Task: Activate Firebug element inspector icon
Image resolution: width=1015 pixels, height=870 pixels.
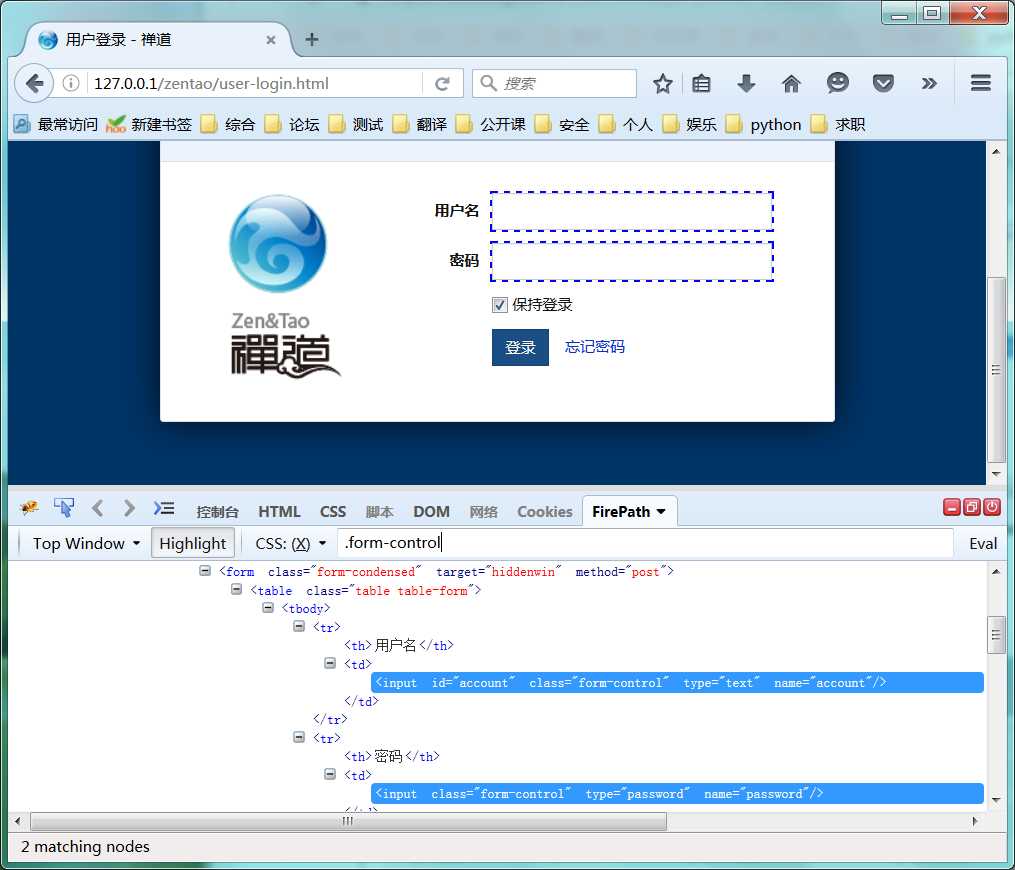Action: [x=63, y=508]
